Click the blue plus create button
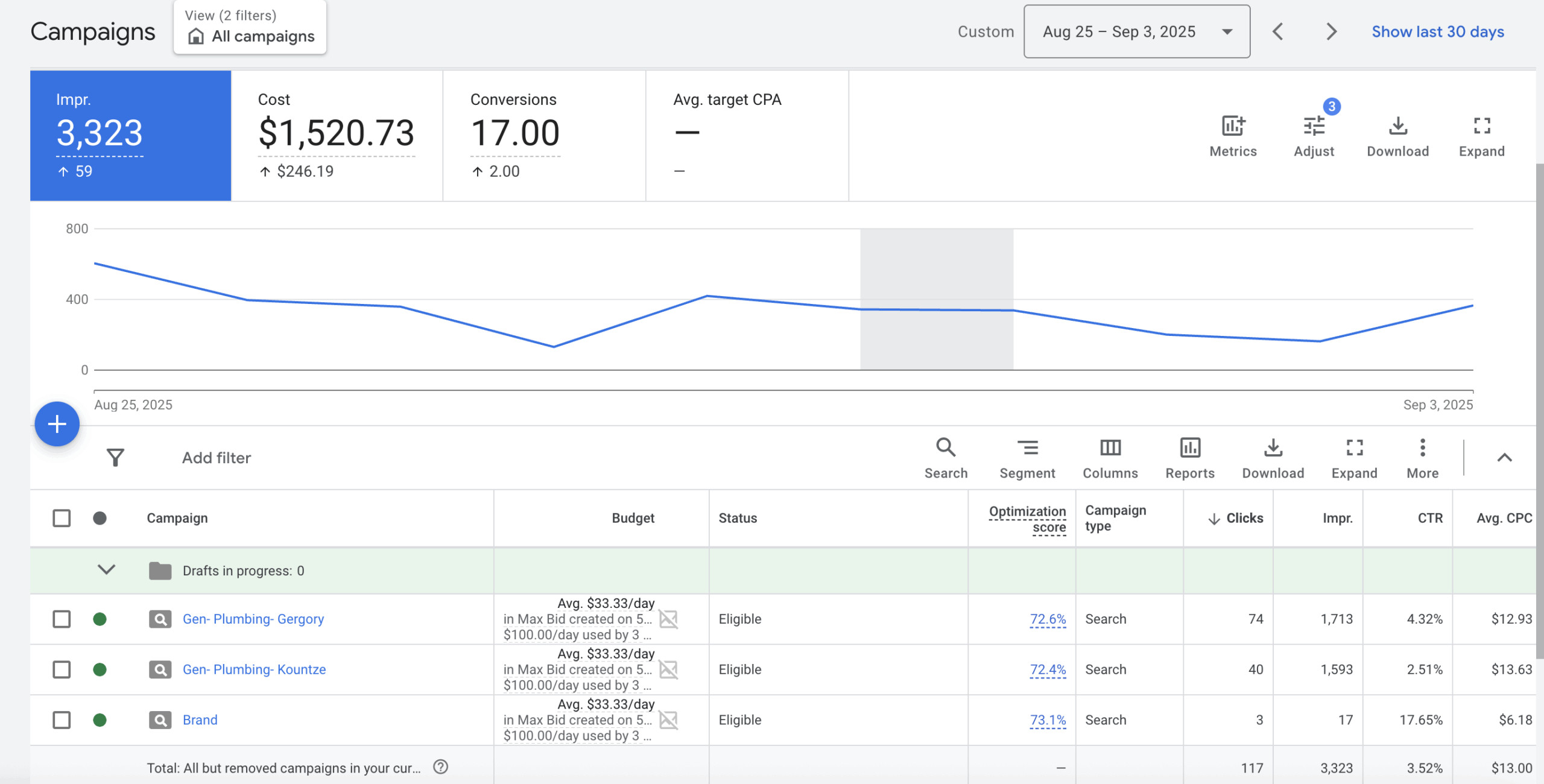This screenshot has height=784, width=1544. click(x=57, y=424)
